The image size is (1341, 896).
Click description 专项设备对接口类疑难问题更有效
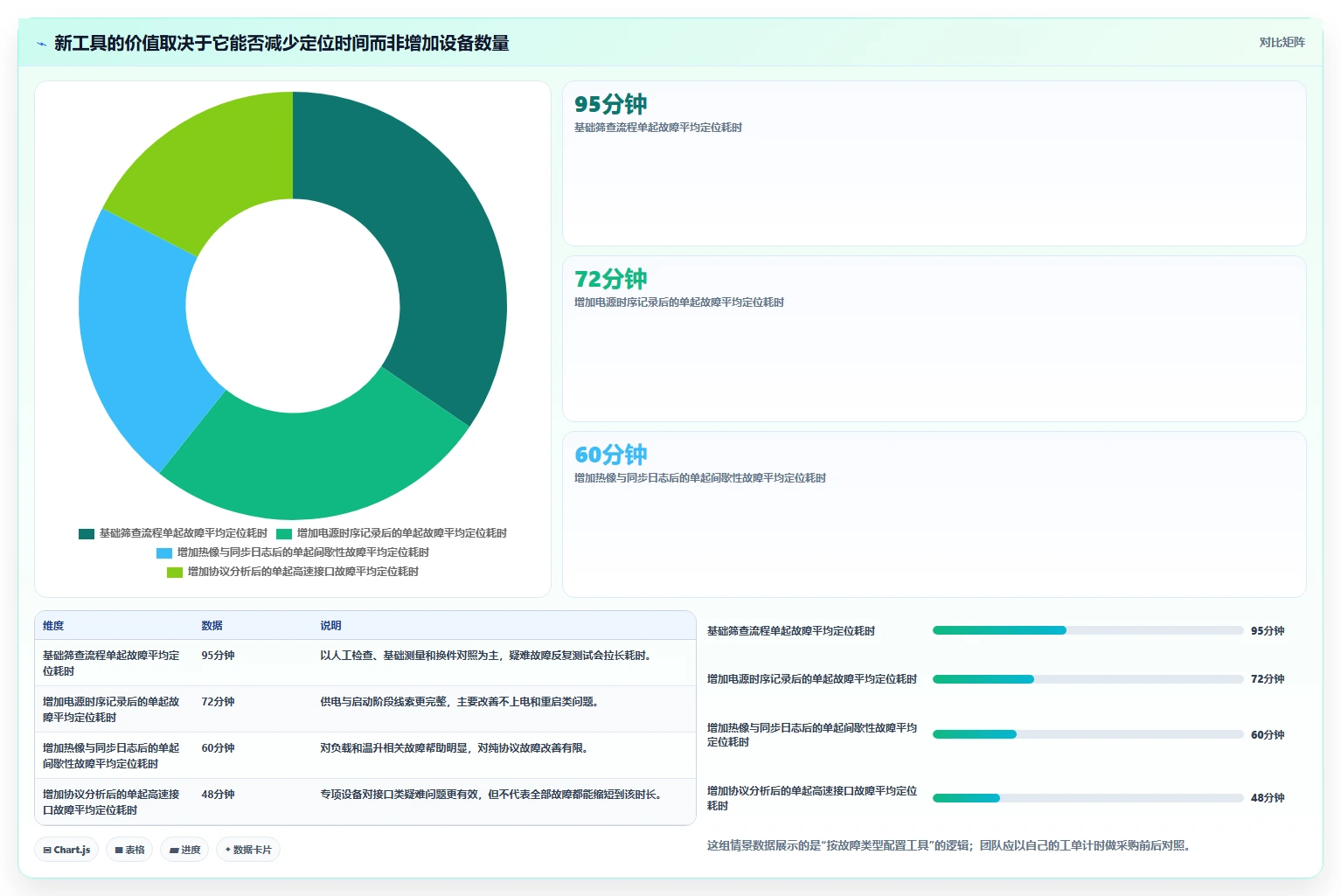coord(492,795)
